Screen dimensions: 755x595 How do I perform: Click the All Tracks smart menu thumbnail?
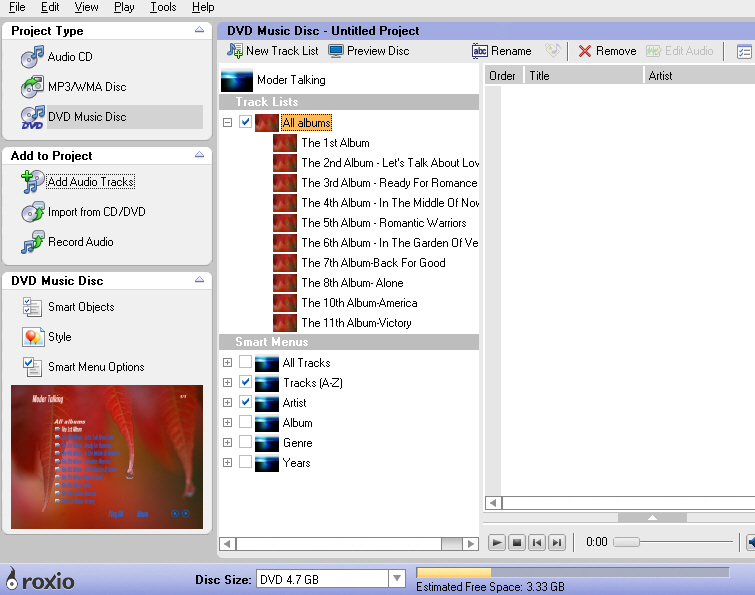click(267, 363)
